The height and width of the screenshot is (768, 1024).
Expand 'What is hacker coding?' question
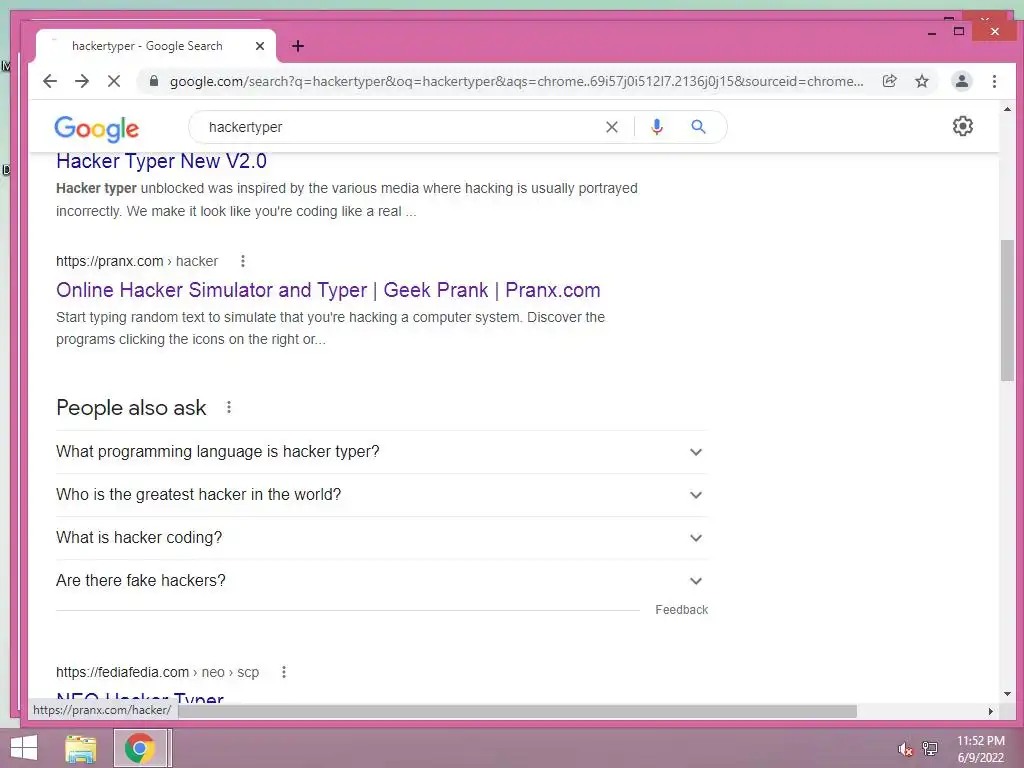381,538
